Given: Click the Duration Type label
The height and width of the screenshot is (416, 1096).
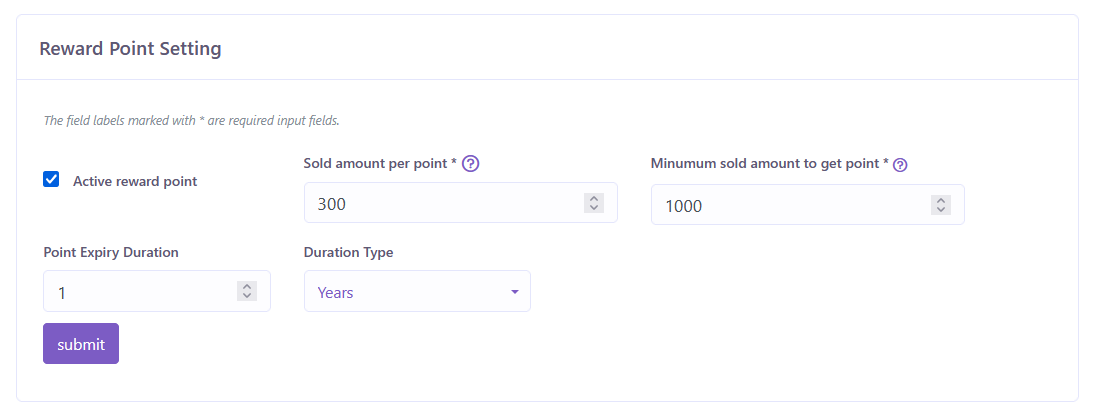Looking at the screenshot, I should point(348,252).
